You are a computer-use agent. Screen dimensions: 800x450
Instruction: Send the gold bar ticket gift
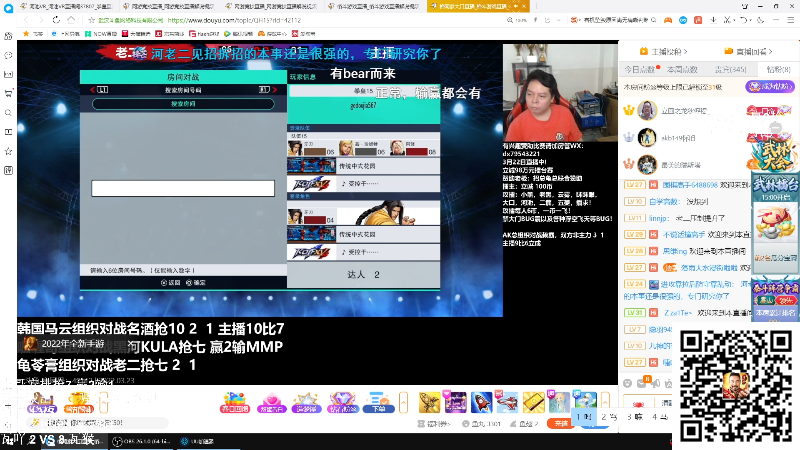tap(534, 403)
